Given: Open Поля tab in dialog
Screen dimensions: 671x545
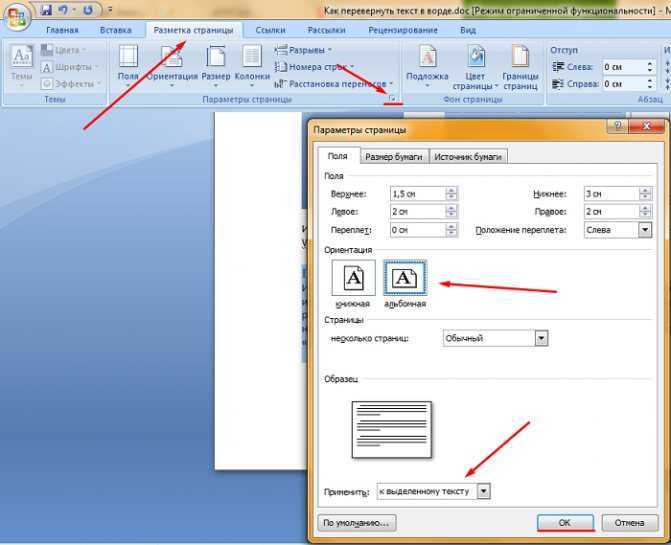Looking at the screenshot, I should pyautogui.click(x=338, y=156).
